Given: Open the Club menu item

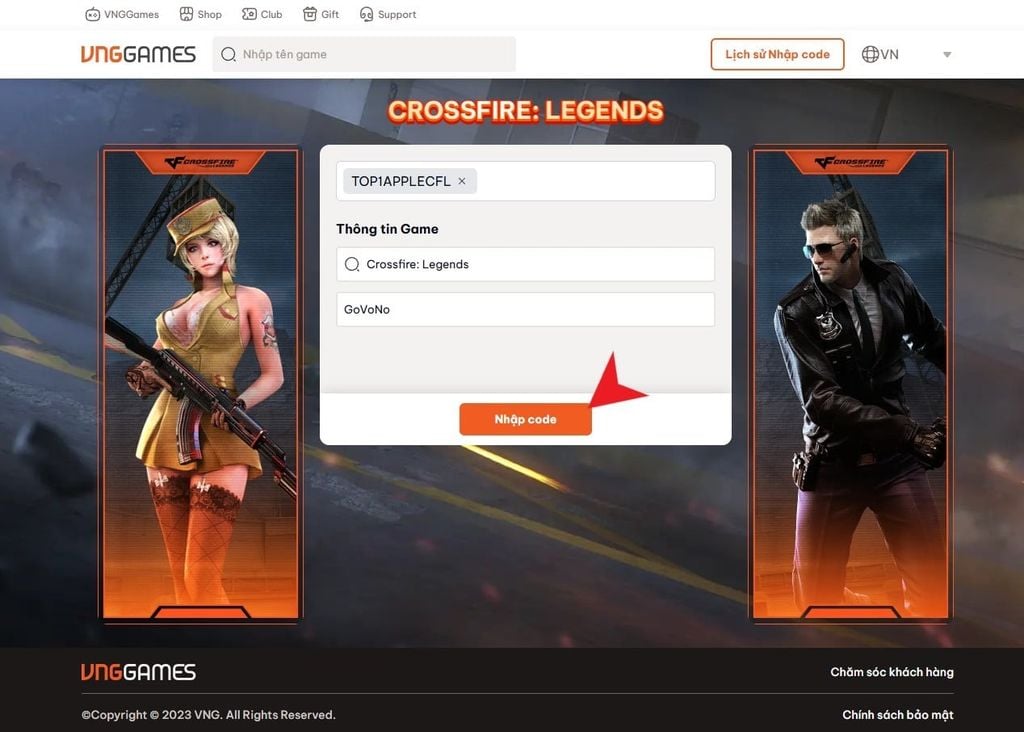Looking at the screenshot, I should coord(261,14).
